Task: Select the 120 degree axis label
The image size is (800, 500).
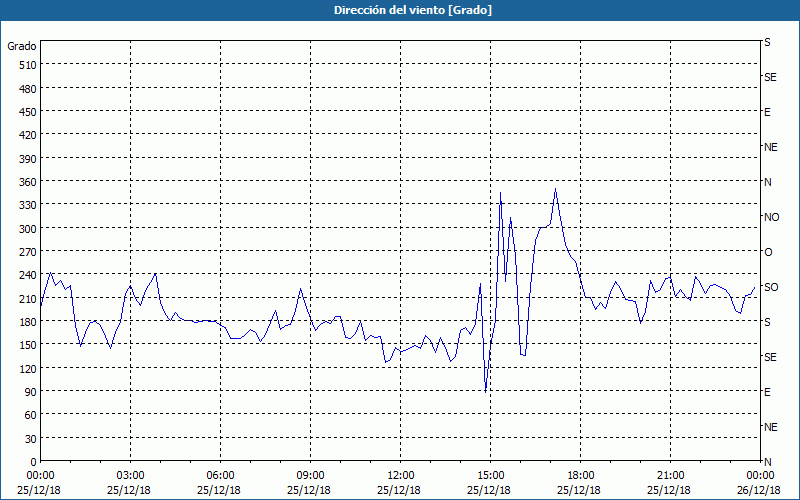Action: pyautogui.click(x=28, y=368)
